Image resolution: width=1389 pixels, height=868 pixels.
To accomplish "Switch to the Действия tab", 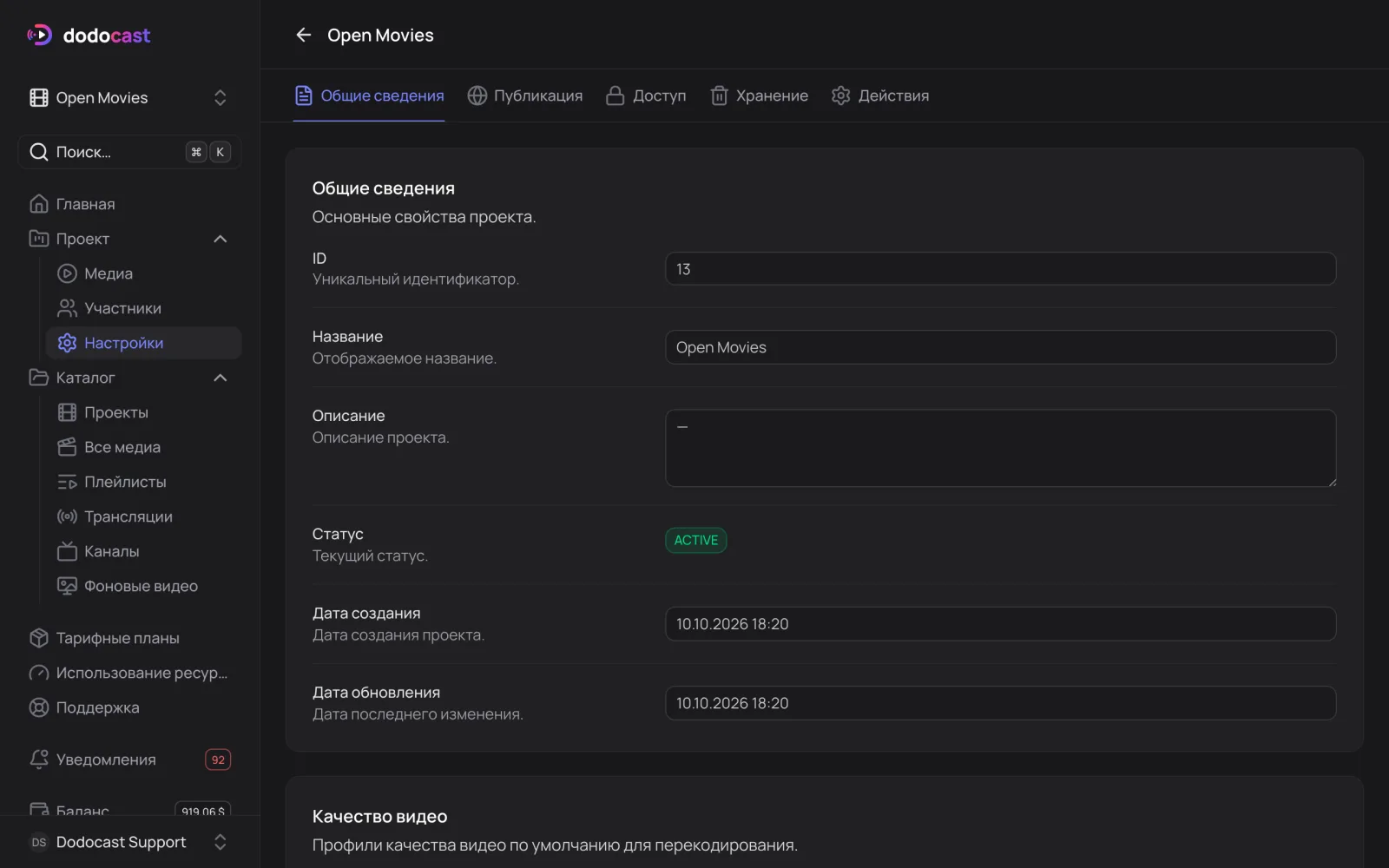I will pos(880,95).
